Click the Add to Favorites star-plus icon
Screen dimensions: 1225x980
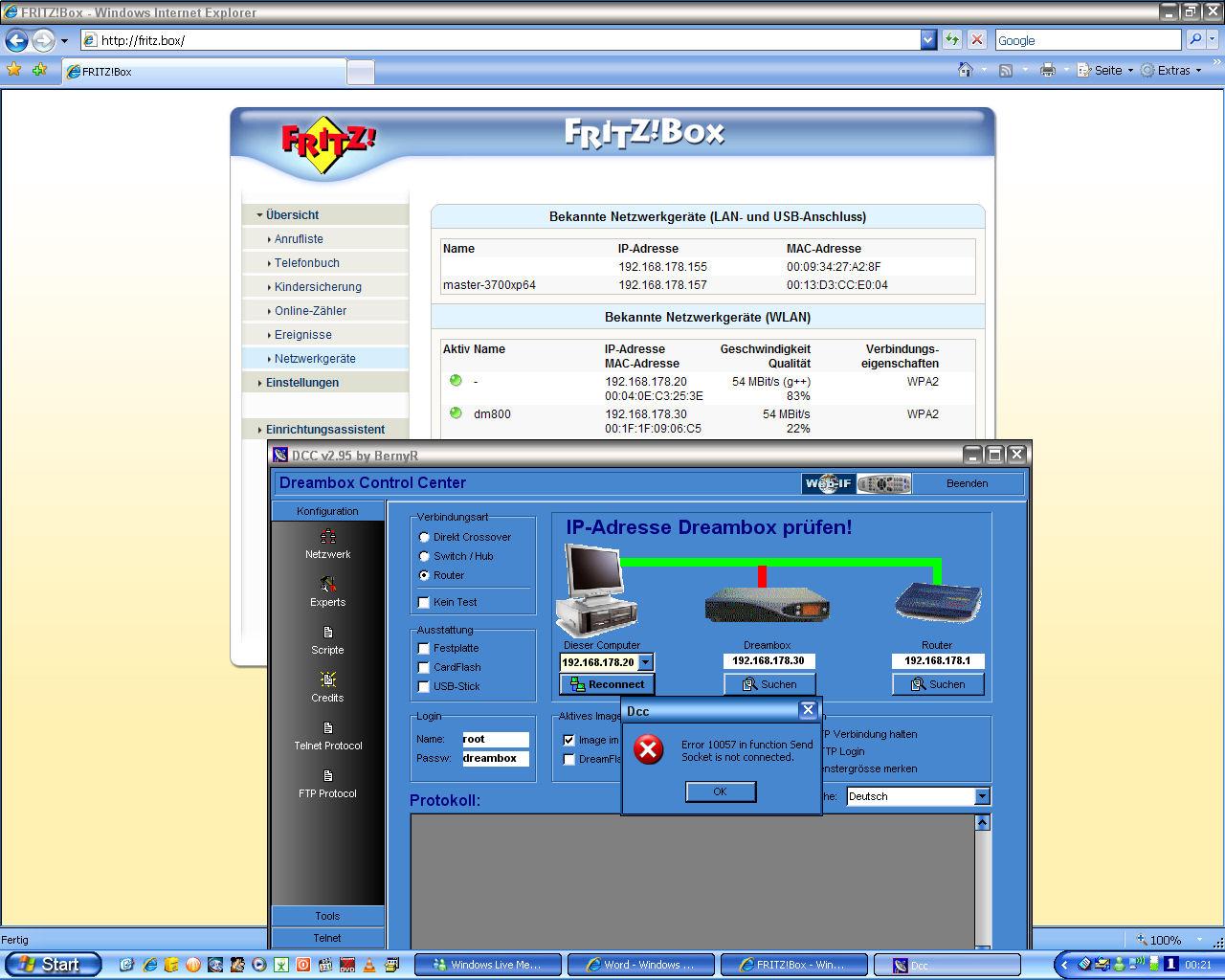[39, 70]
